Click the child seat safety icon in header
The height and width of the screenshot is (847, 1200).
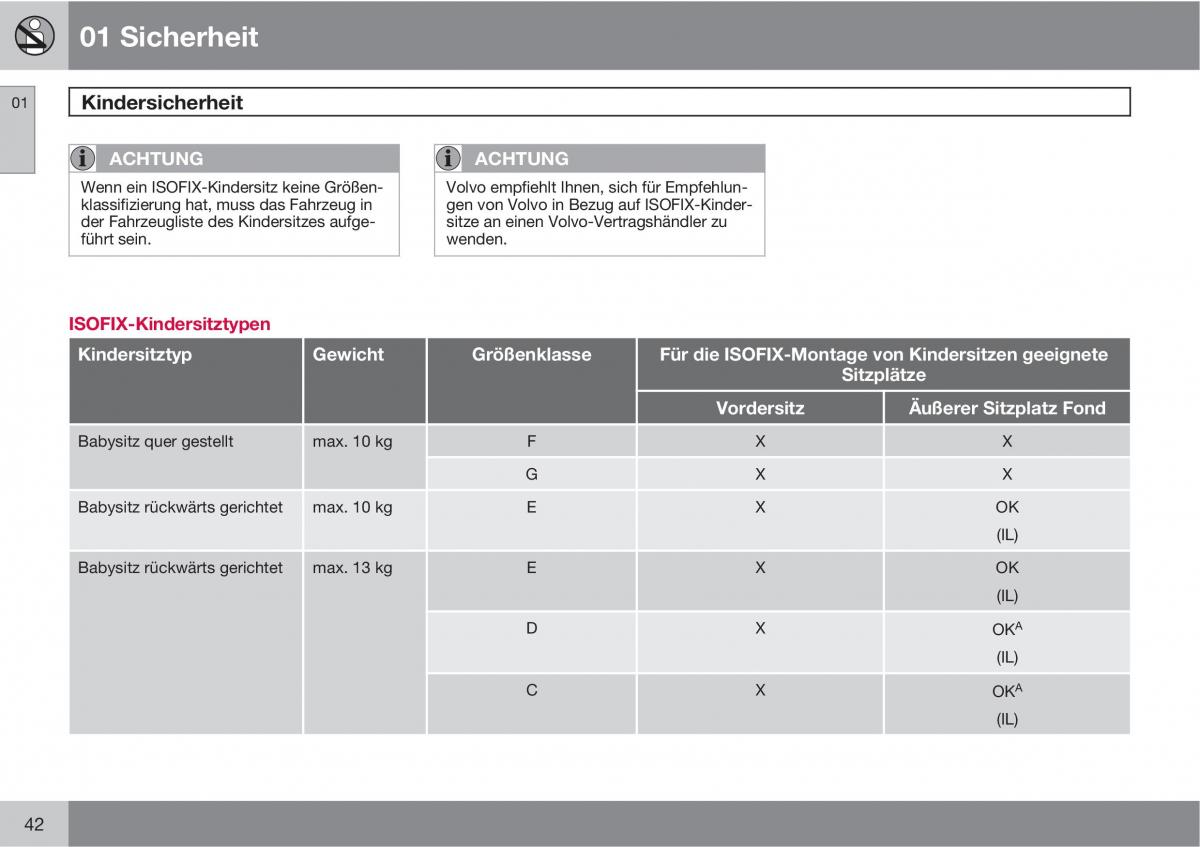35,36
